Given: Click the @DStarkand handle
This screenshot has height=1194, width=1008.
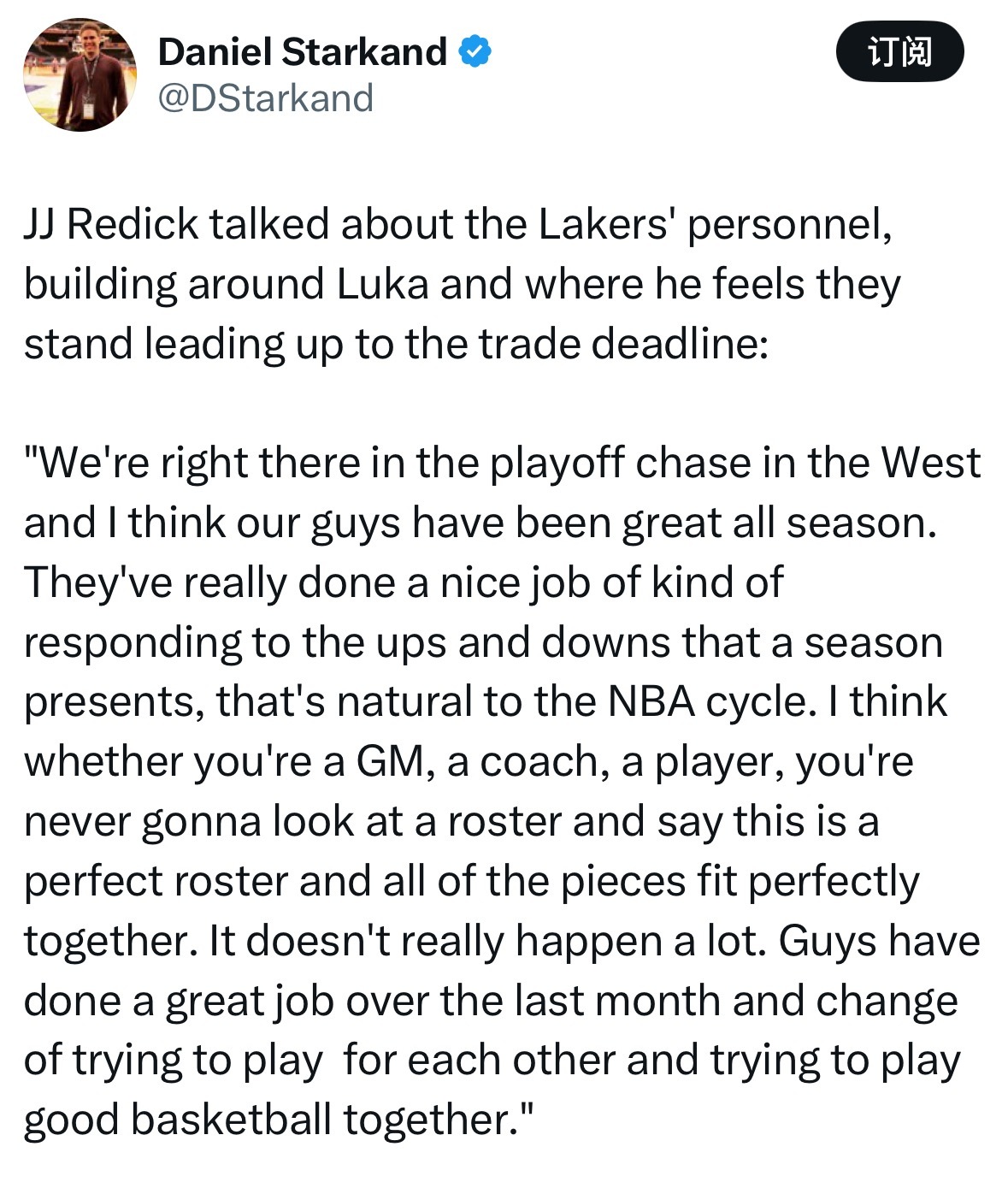Looking at the screenshot, I should (x=266, y=98).
